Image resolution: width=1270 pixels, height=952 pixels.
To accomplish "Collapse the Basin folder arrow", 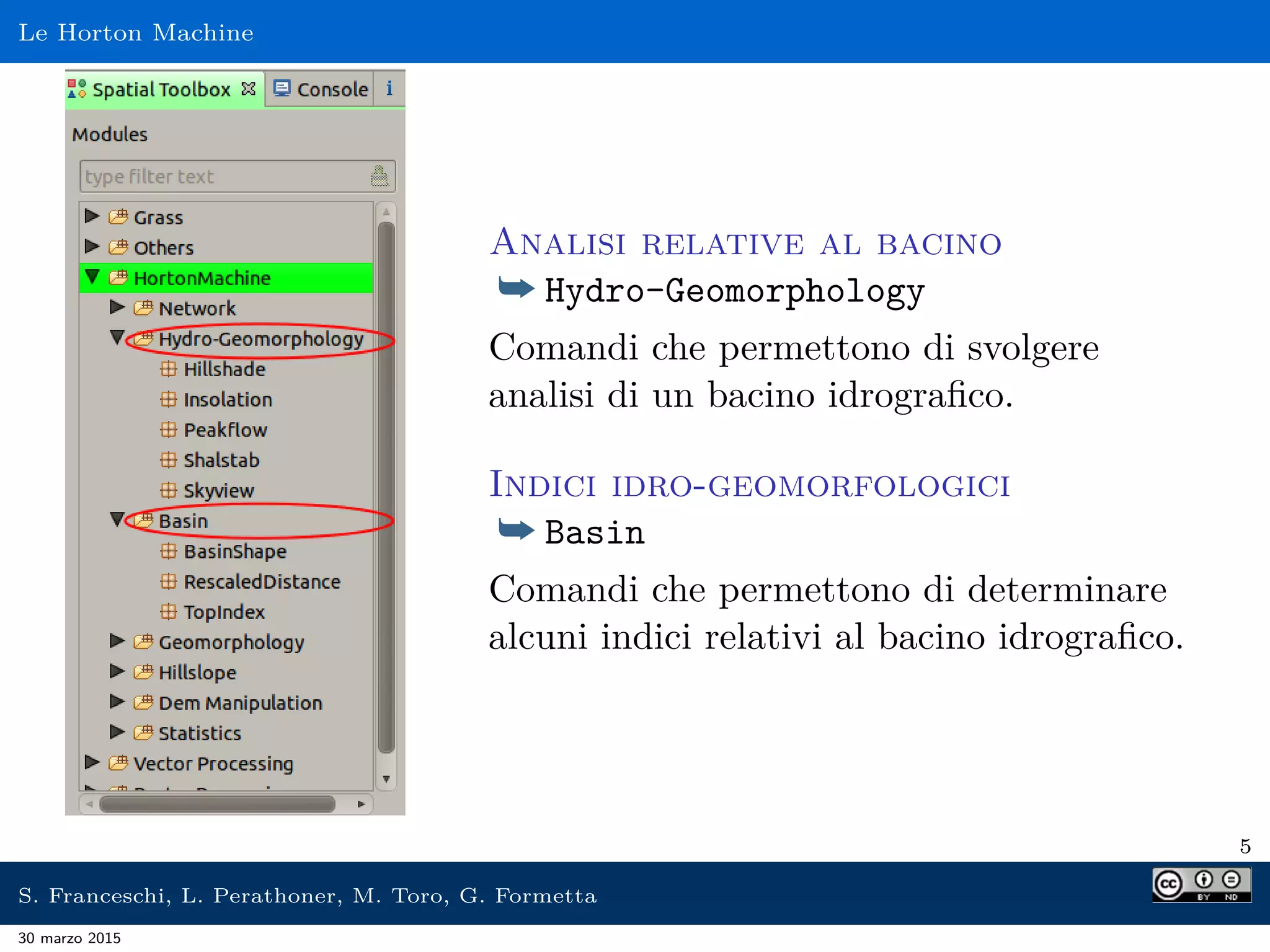I will (x=117, y=519).
